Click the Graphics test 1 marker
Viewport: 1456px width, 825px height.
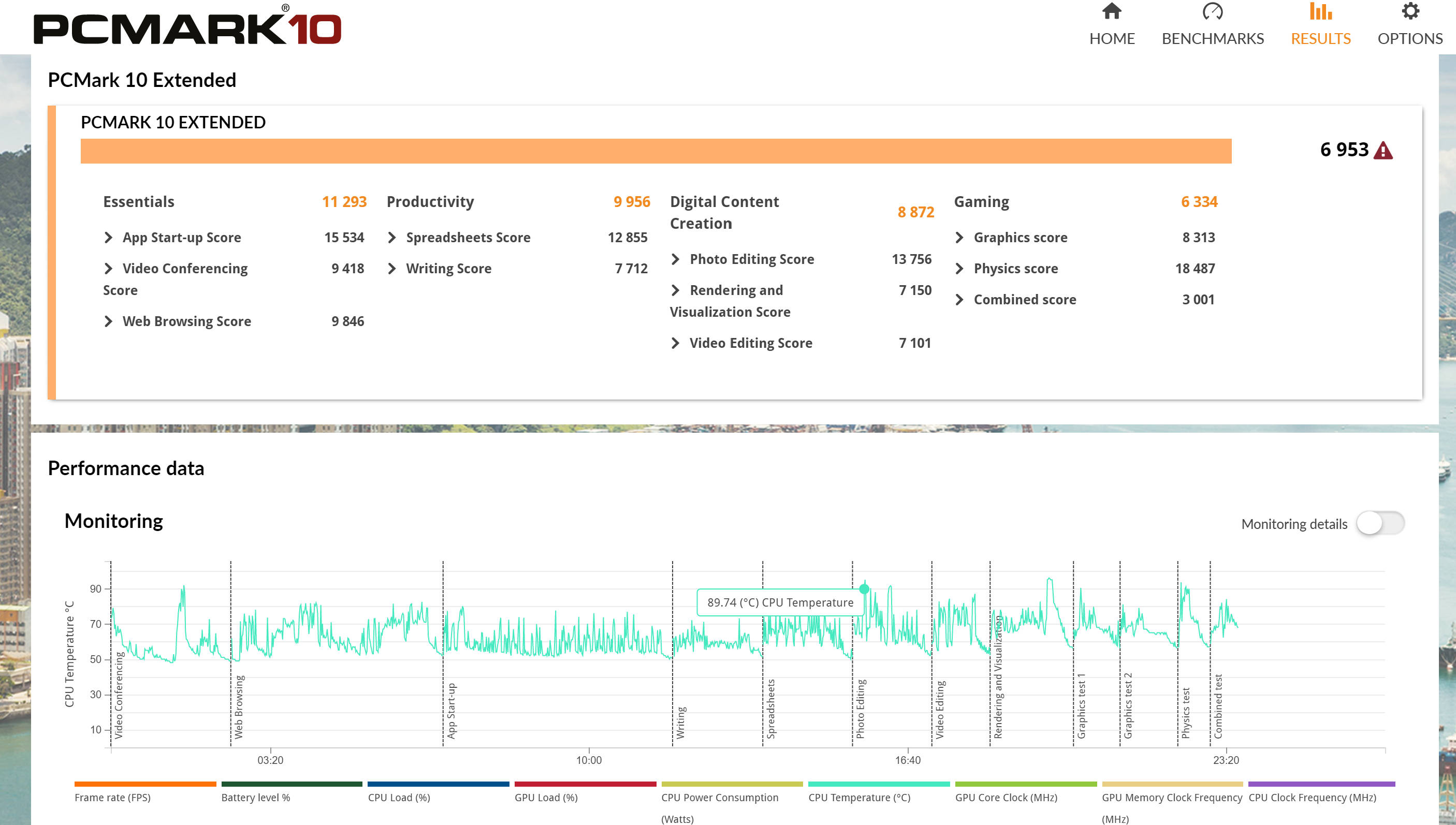(1081, 706)
